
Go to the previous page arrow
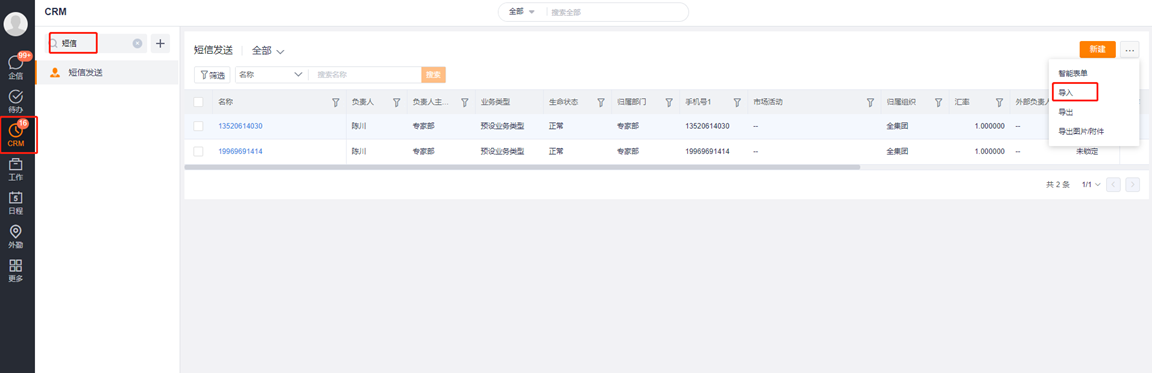tap(1113, 184)
